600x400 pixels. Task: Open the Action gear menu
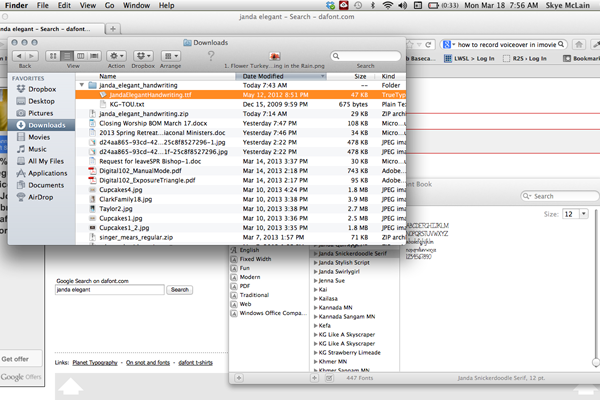point(116,56)
